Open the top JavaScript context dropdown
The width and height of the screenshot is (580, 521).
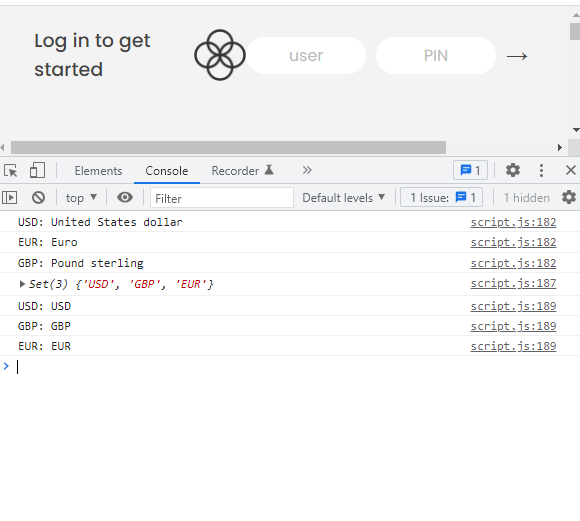click(81, 198)
